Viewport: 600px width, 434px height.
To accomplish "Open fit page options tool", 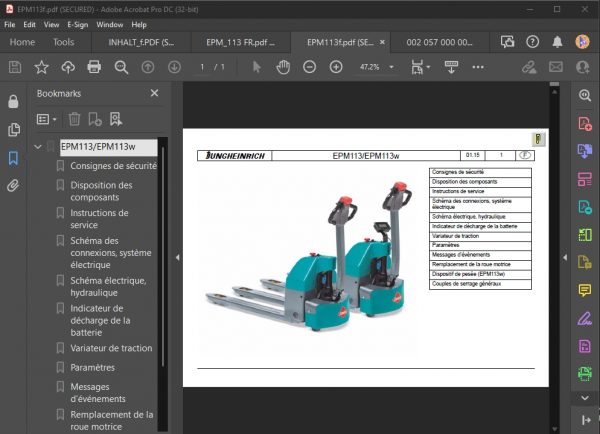I will (420, 67).
